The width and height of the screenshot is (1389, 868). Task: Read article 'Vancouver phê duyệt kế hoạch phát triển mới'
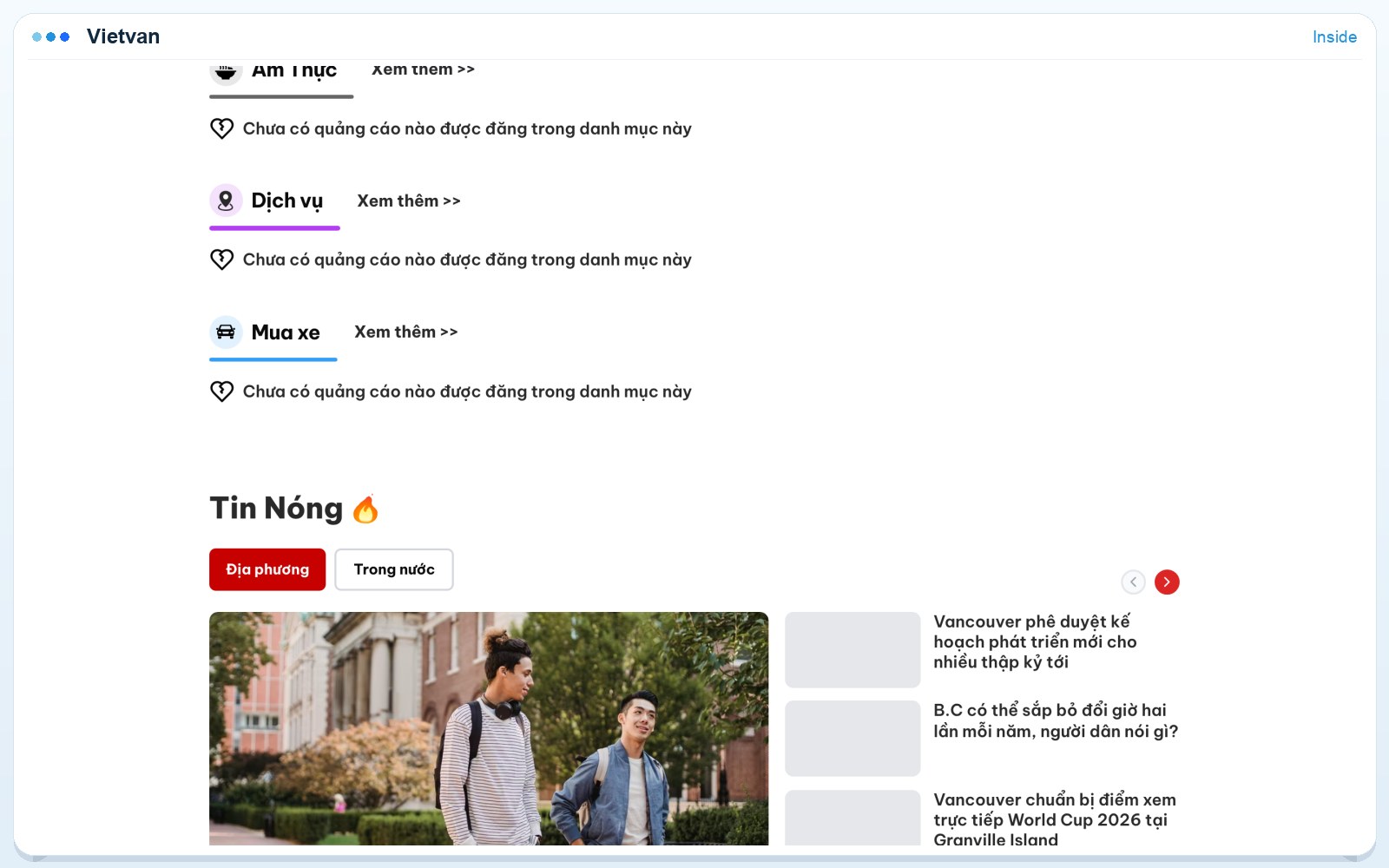[x=1035, y=641]
